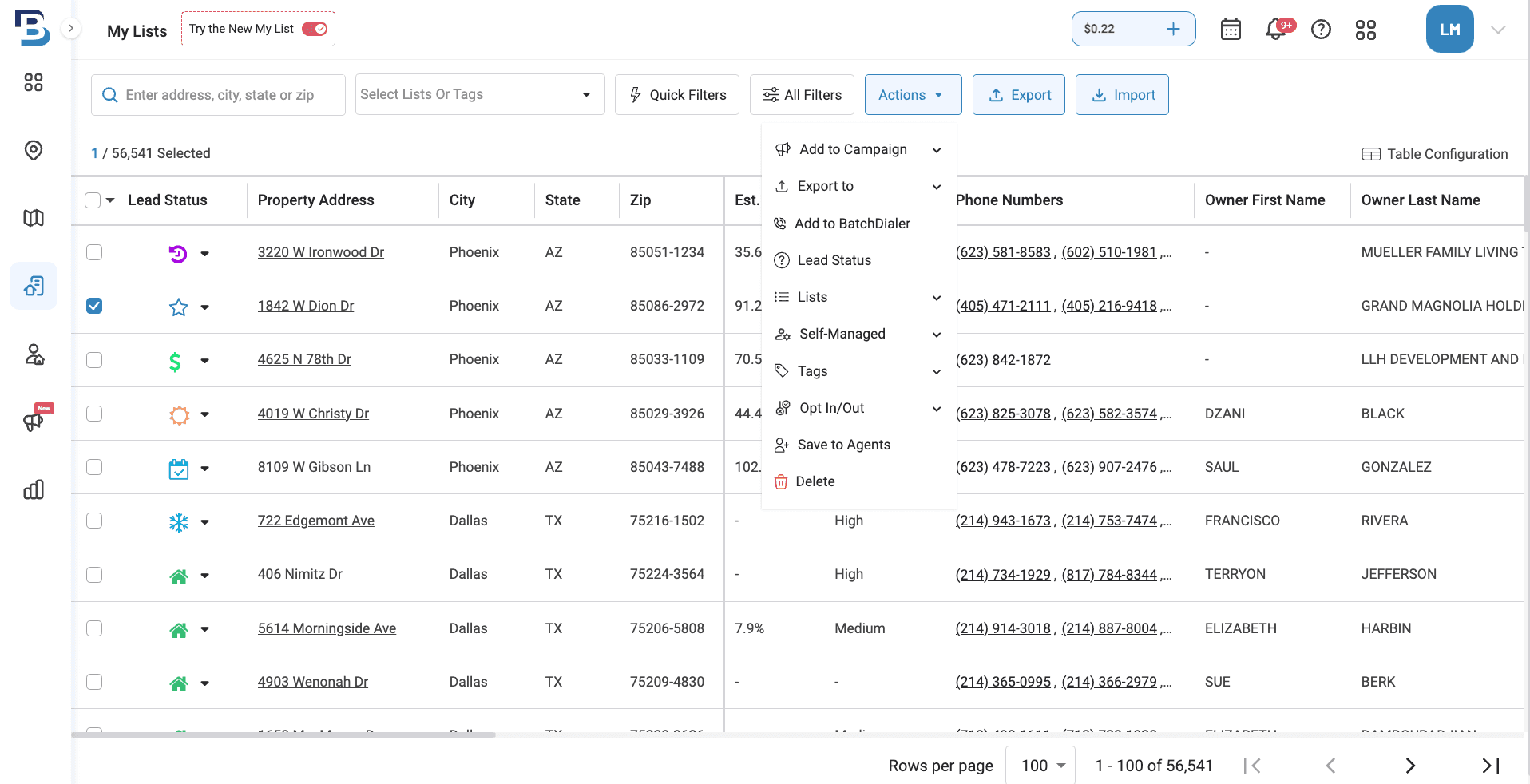Click the Import button
Screen dimensions: 1530x784
[x=1122, y=95]
